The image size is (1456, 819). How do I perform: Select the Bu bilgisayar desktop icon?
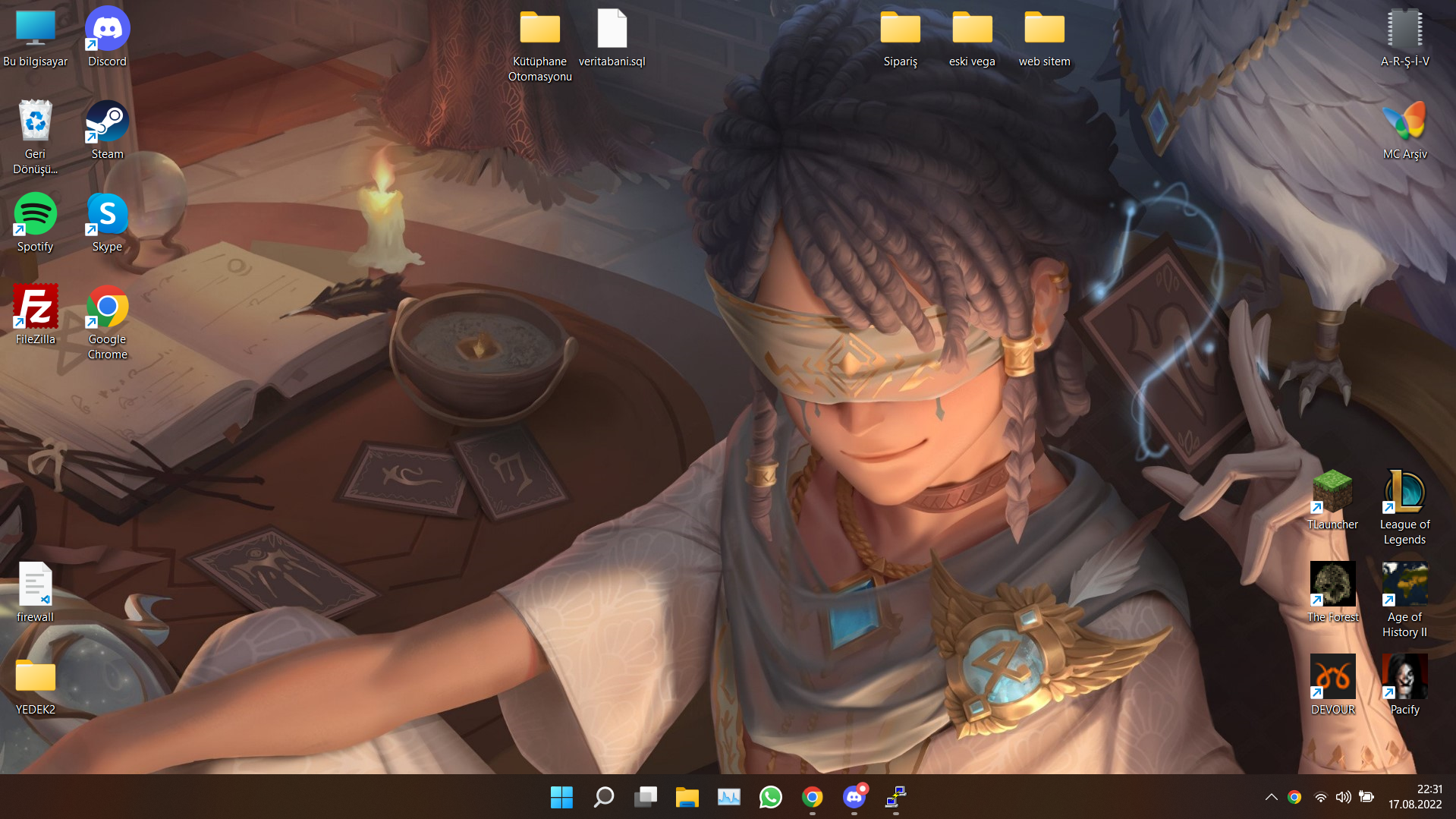(36, 38)
